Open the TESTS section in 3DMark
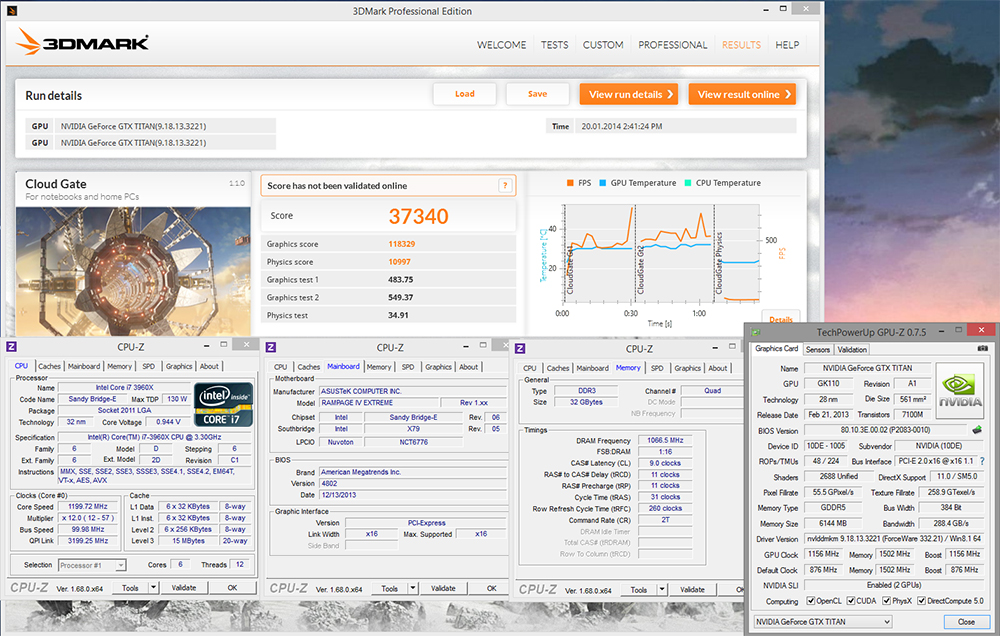This screenshot has width=1000, height=636. [554, 45]
